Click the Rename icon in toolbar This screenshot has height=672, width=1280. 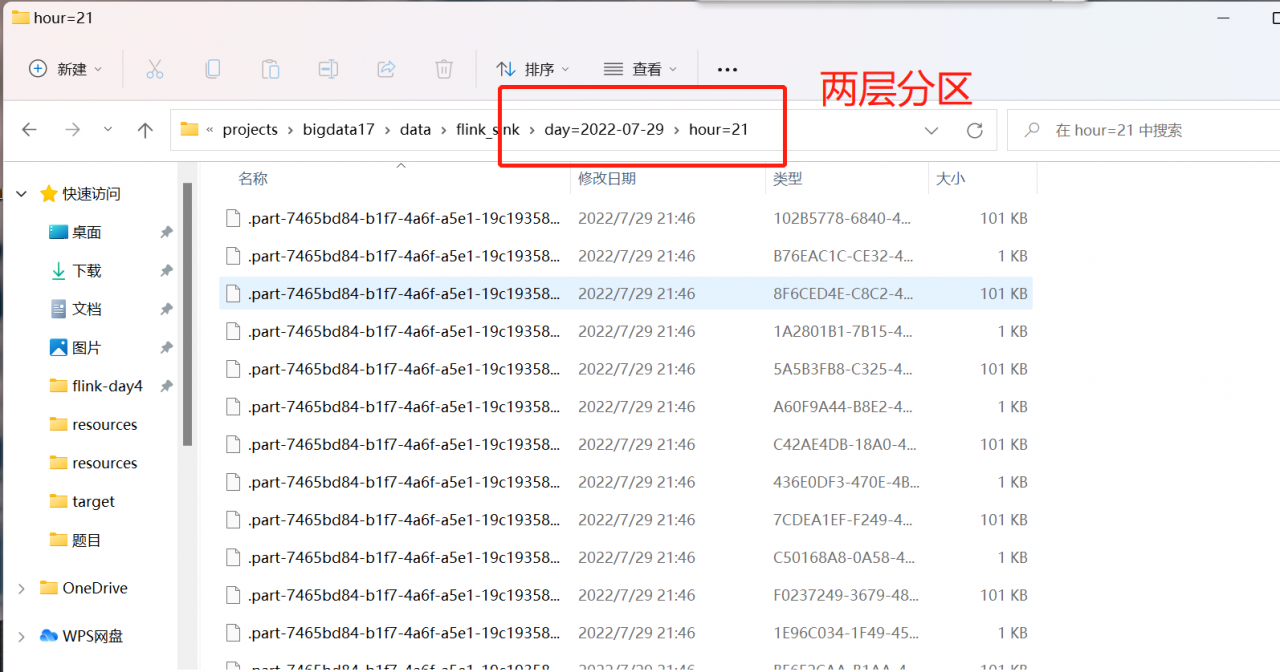[328, 69]
